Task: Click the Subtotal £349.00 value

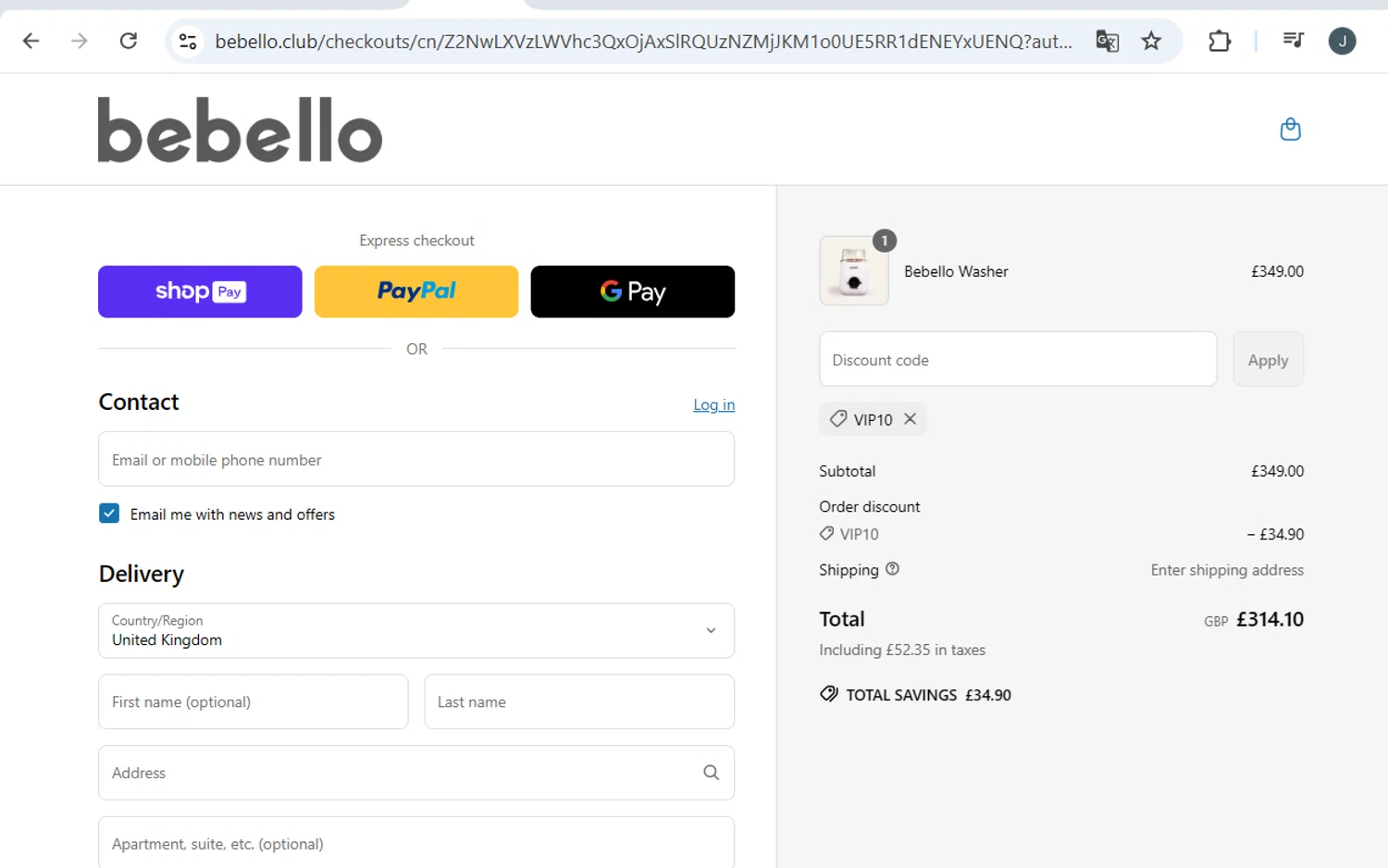Action: click(x=1277, y=471)
